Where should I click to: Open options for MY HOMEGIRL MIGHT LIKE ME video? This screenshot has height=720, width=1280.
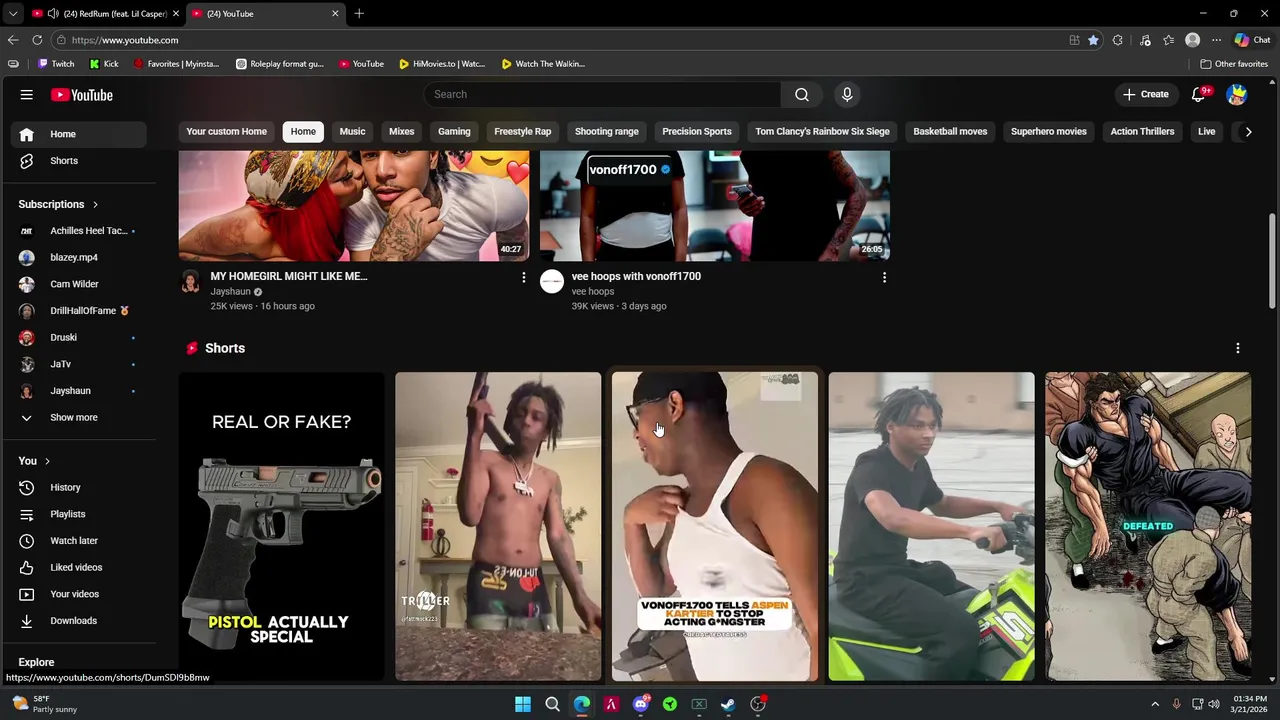coord(523,277)
